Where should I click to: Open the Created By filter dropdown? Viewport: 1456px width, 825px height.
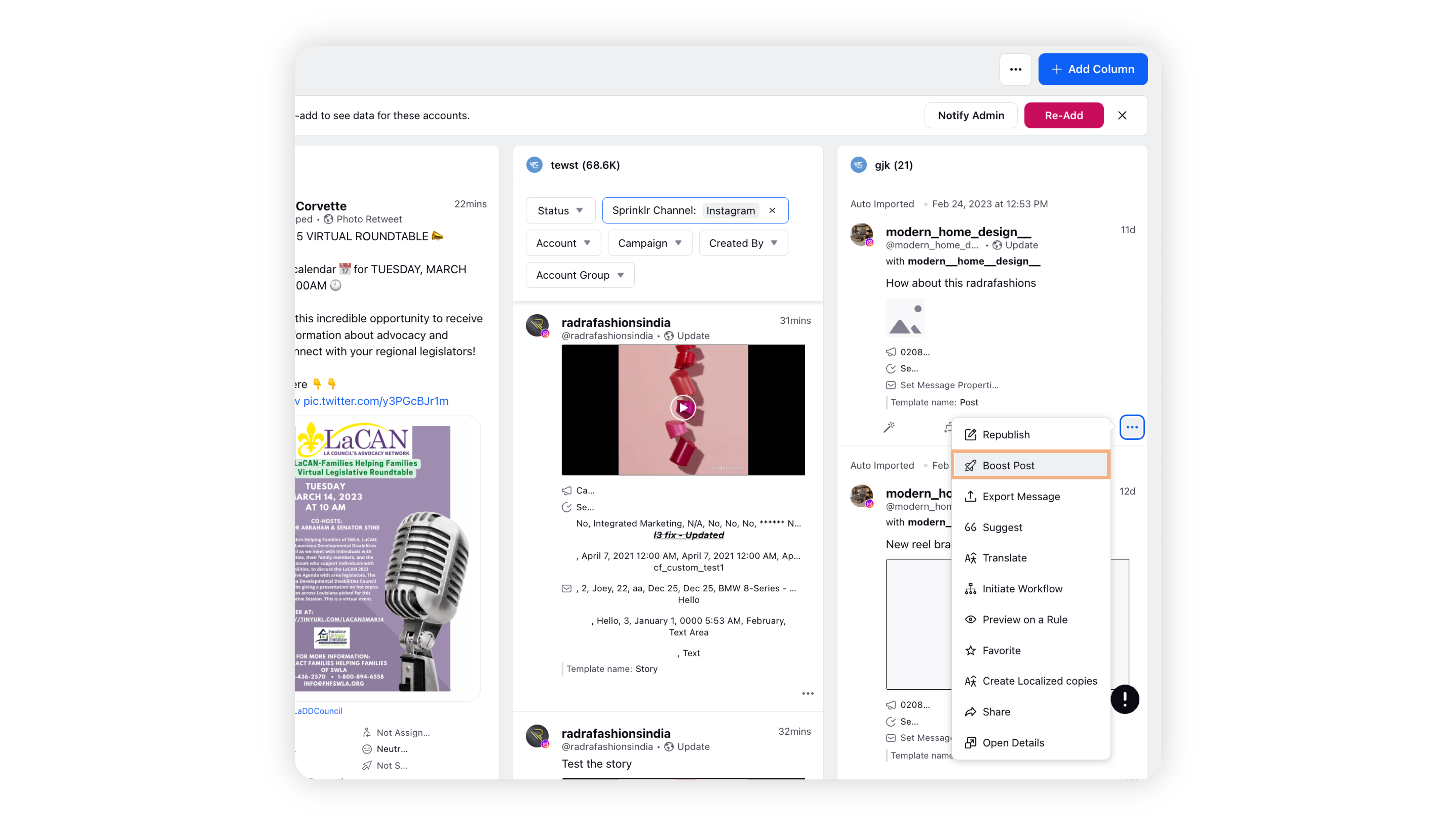click(x=743, y=243)
